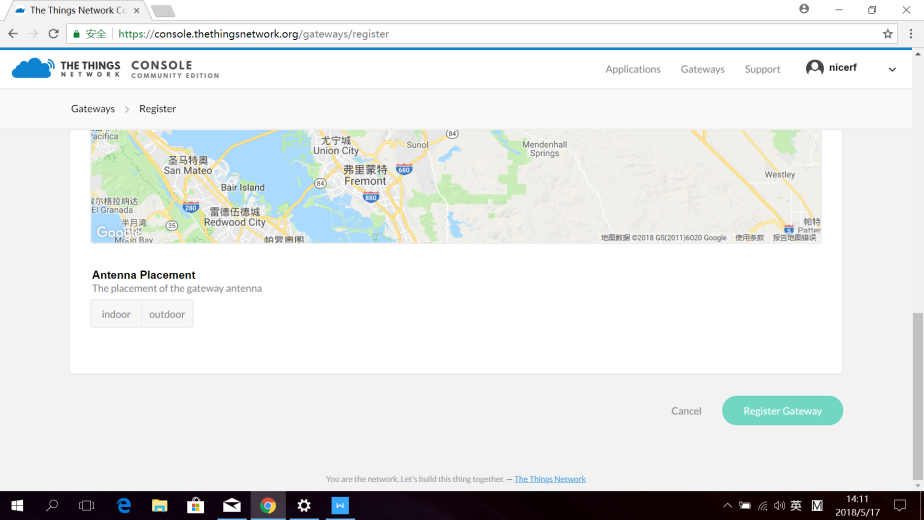The width and height of the screenshot is (924, 520).
Task: Open File Explorer from taskbar
Action: point(160,506)
